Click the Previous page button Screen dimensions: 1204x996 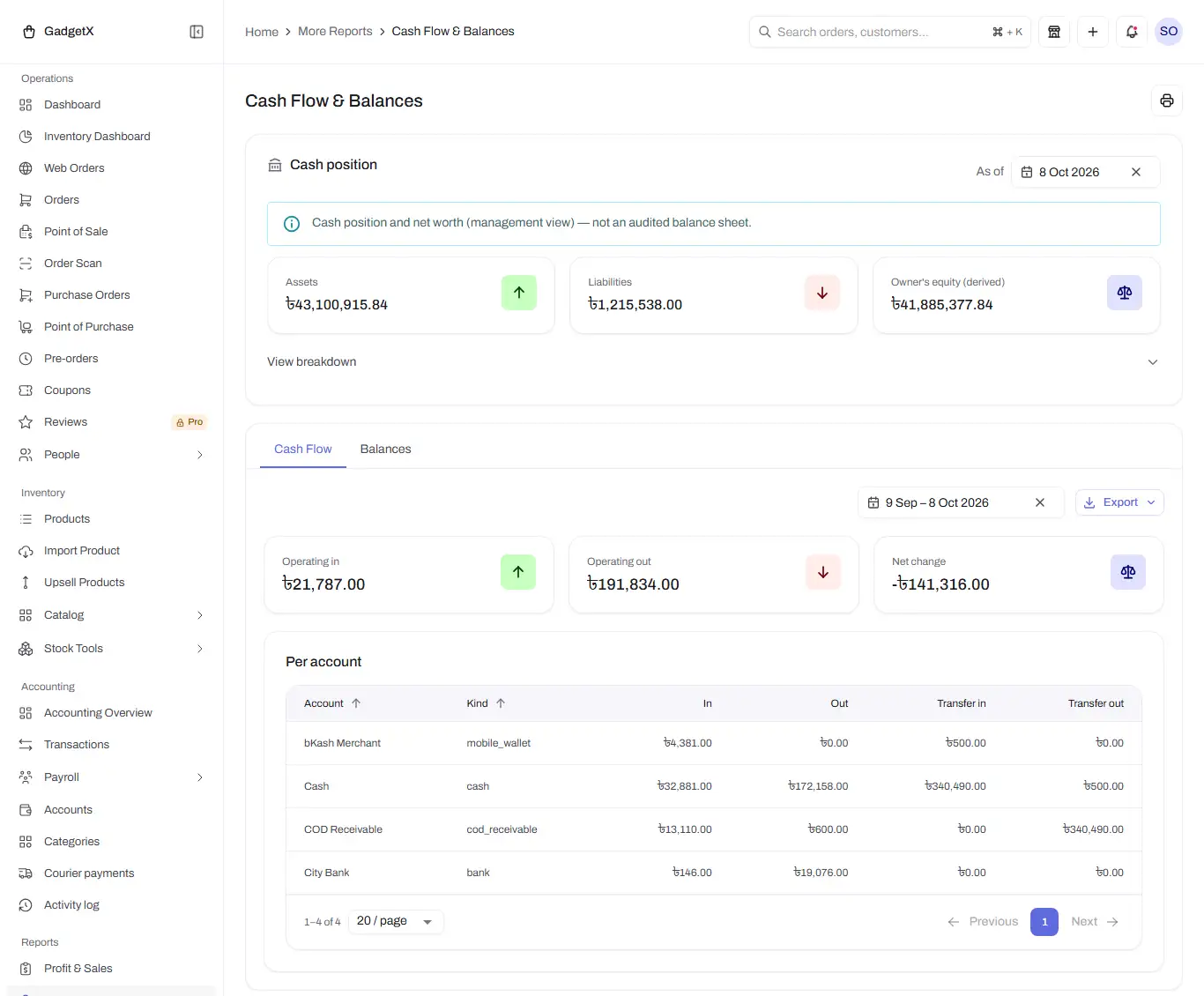point(983,922)
